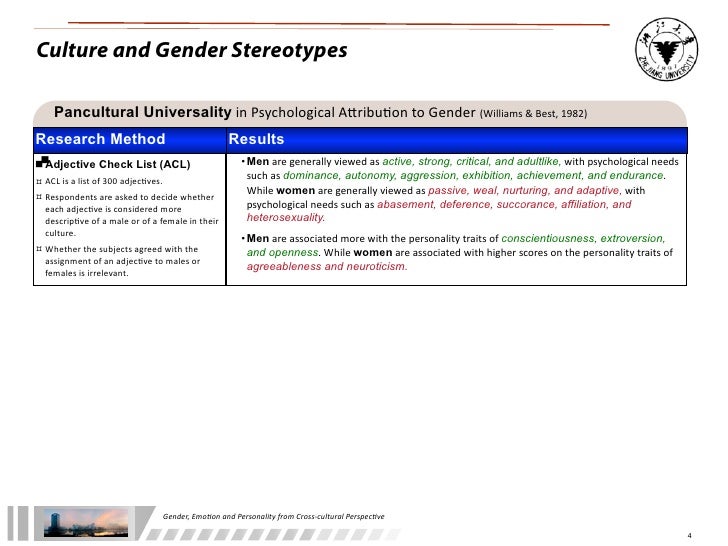Click the slide page number 4

704,533
